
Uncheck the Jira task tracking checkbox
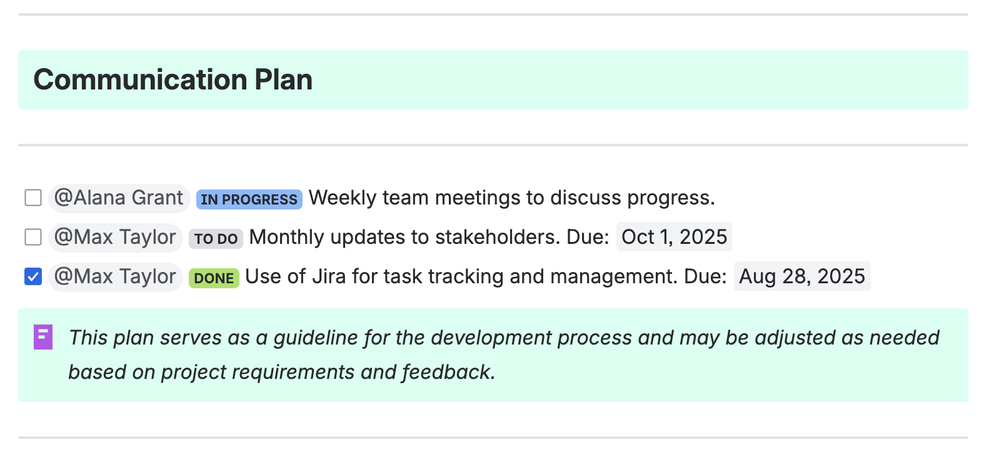(33, 277)
